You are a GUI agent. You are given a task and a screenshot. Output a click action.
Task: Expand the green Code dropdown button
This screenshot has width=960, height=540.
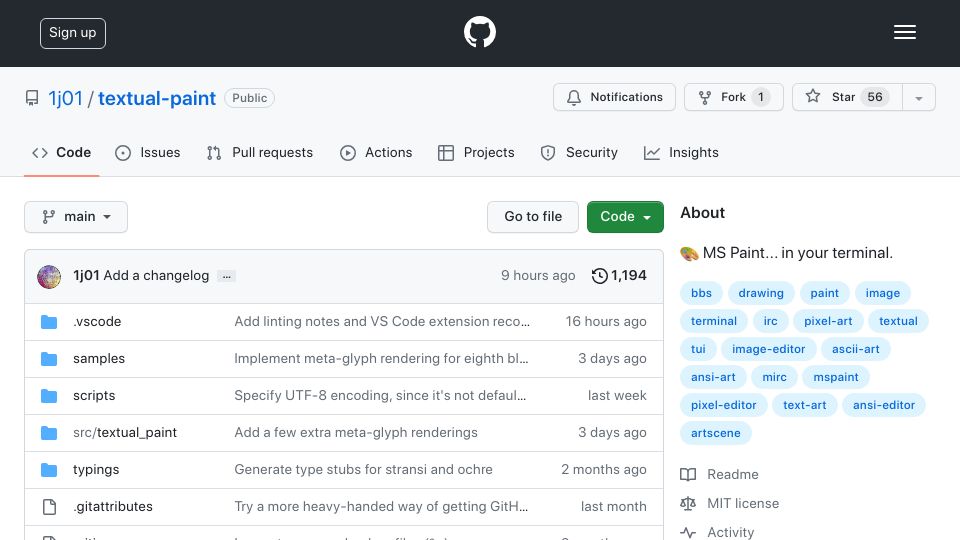click(x=625, y=217)
